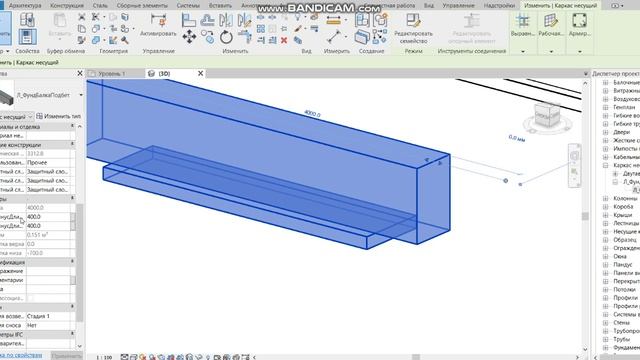The height and width of the screenshot is (360, 640).
Task: Click Редактировать семейство button
Action: coord(413,28)
